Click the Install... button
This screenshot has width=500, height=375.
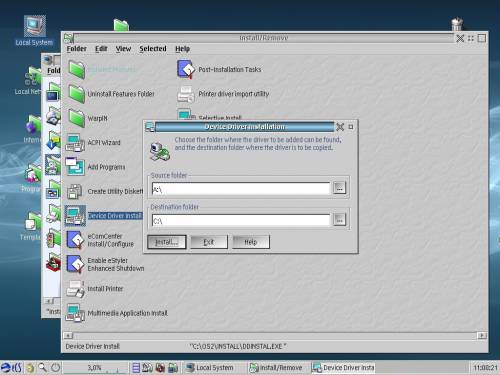point(167,242)
